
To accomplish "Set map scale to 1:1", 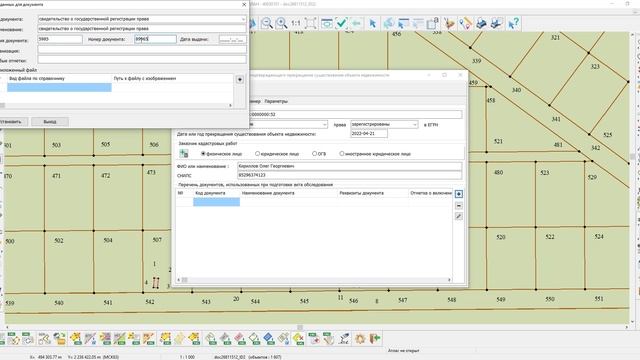I will click(296, 23).
